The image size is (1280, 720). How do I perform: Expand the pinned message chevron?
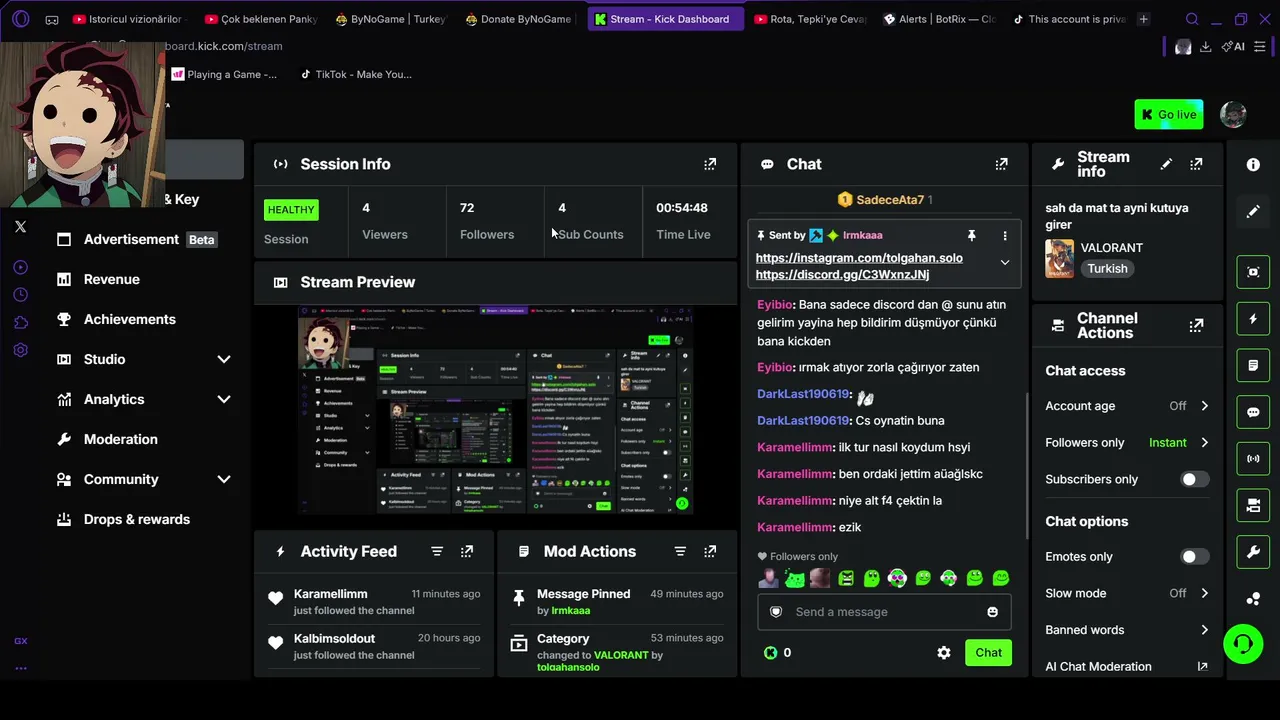(1005, 262)
